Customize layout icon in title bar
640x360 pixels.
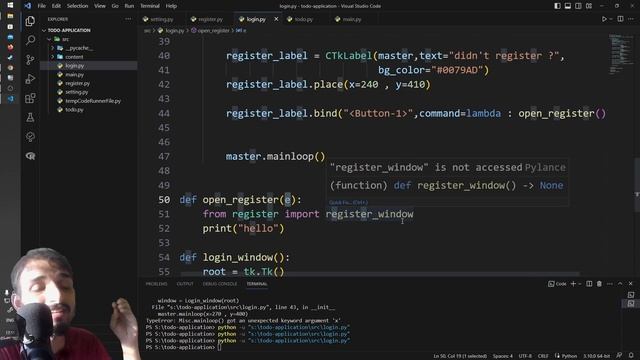point(589,6)
